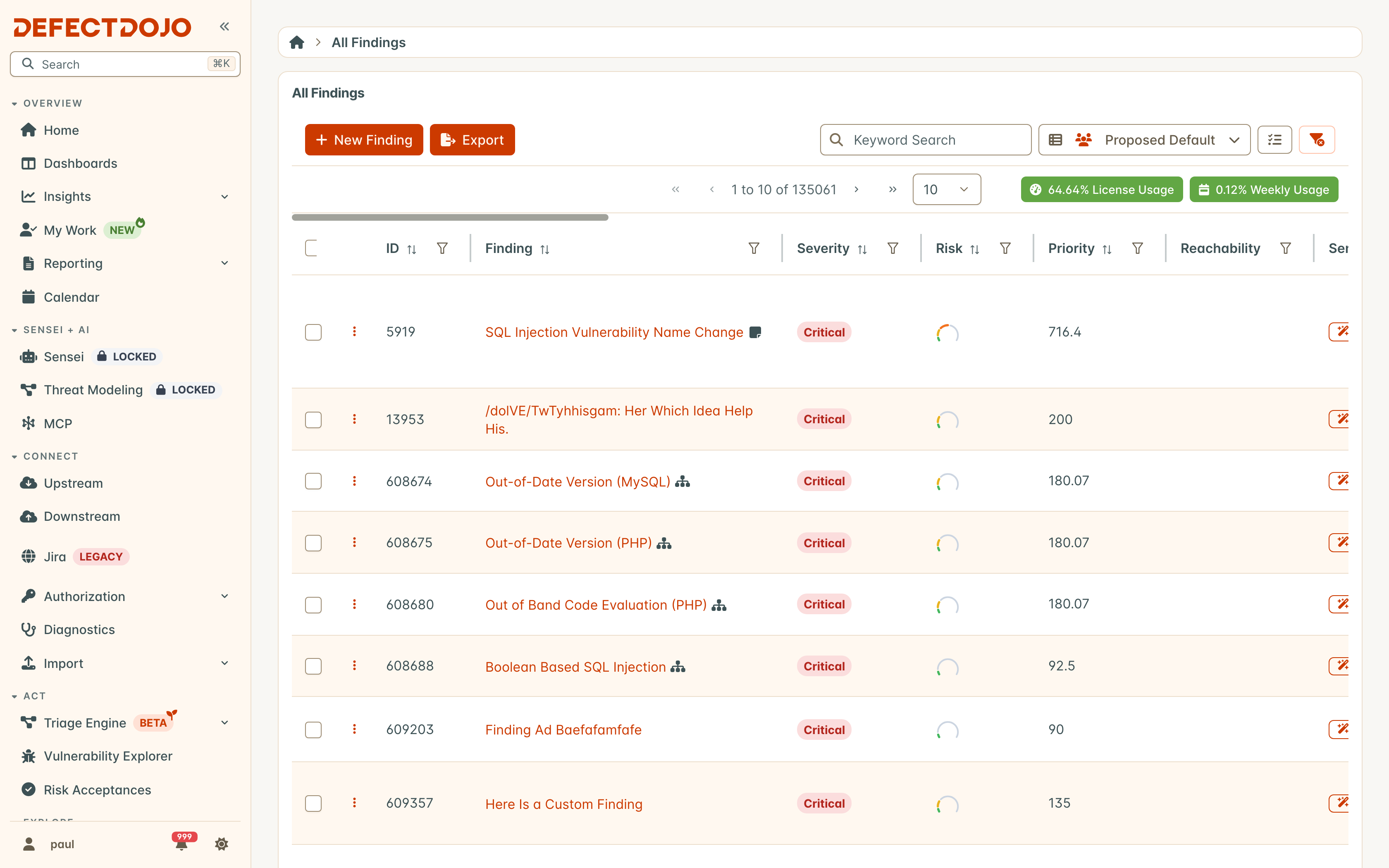Click the note icon on SQL Injection finding
1389x868 pixels.
755,332
